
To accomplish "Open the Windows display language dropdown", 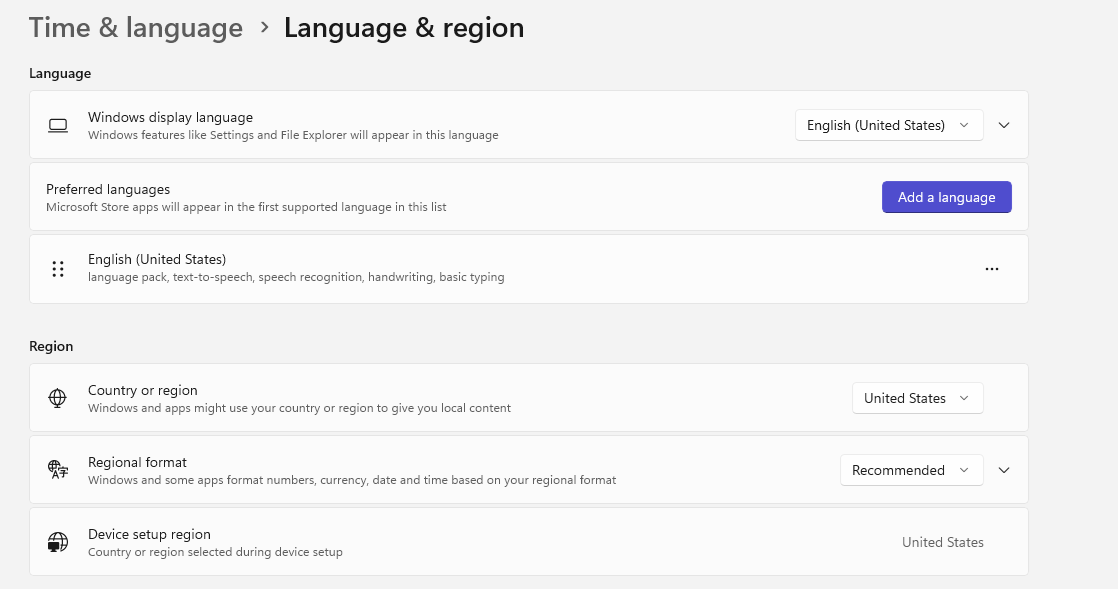I will pyautogui.click(x=888, y=125).
